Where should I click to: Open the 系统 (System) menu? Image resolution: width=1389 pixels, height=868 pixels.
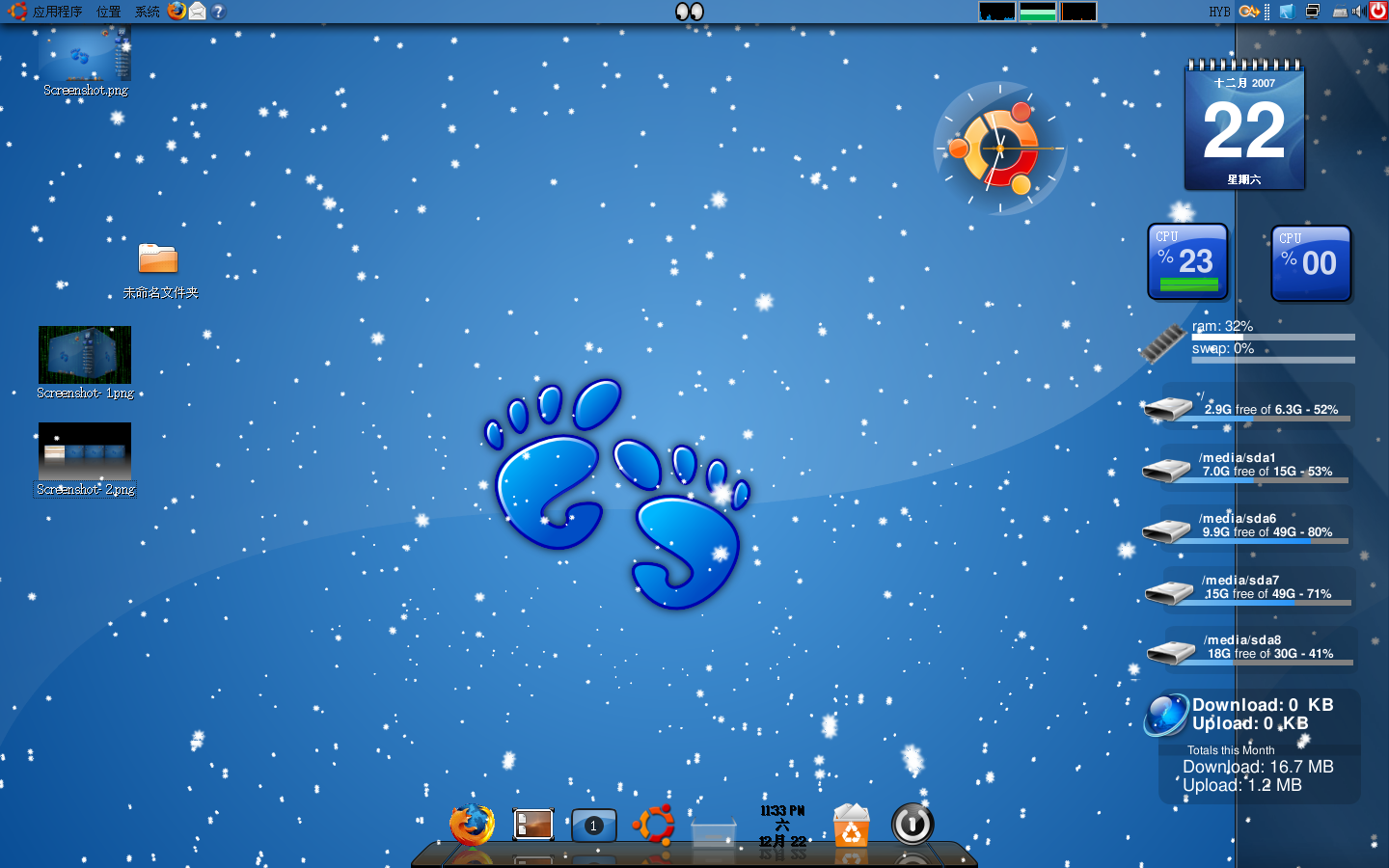(148, 12)
